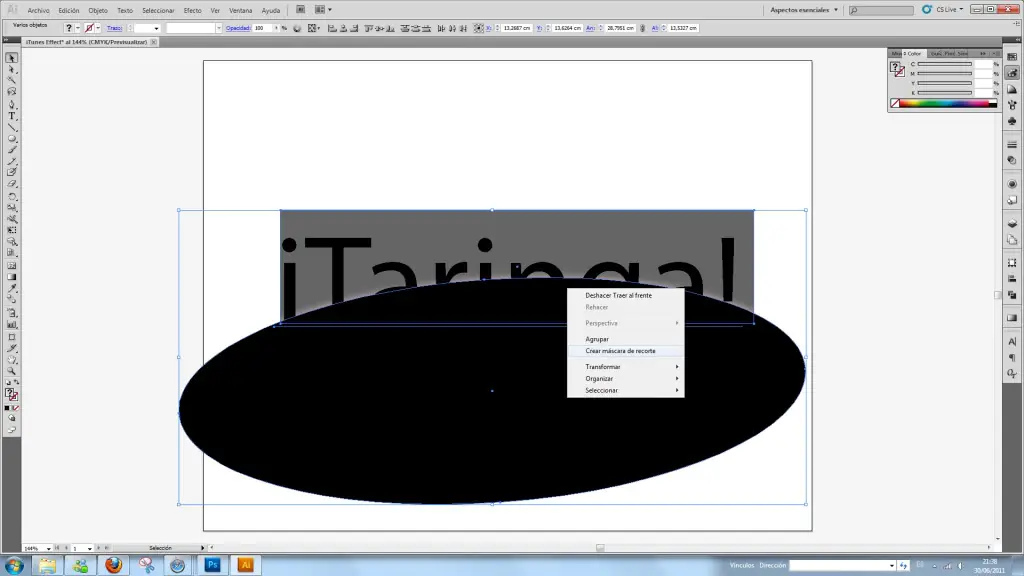Select the Eyedropper tool
The width and height of the screenshot is (1024, 576).
(x=12, y=288)
